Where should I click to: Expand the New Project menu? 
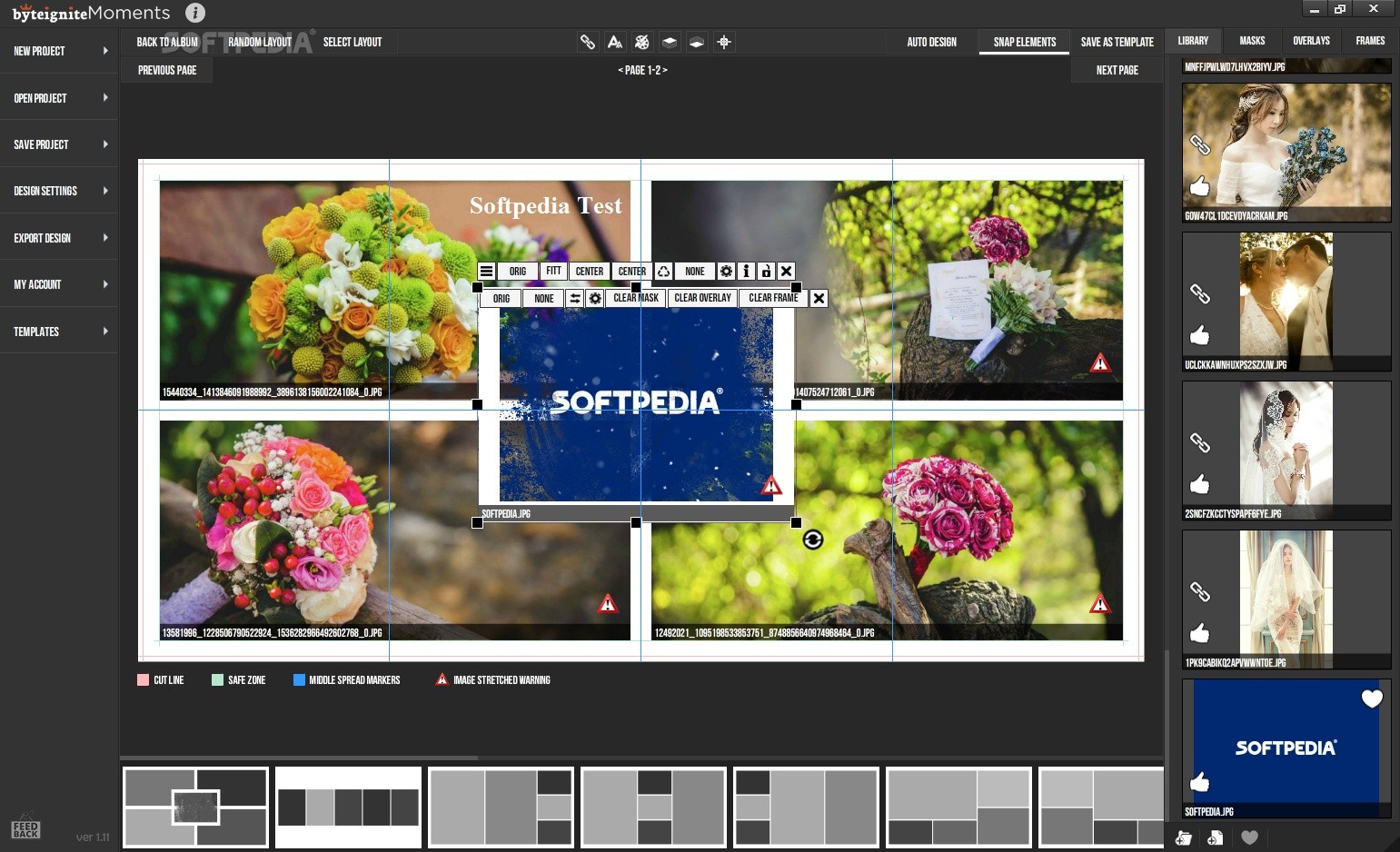coord(59,51)
